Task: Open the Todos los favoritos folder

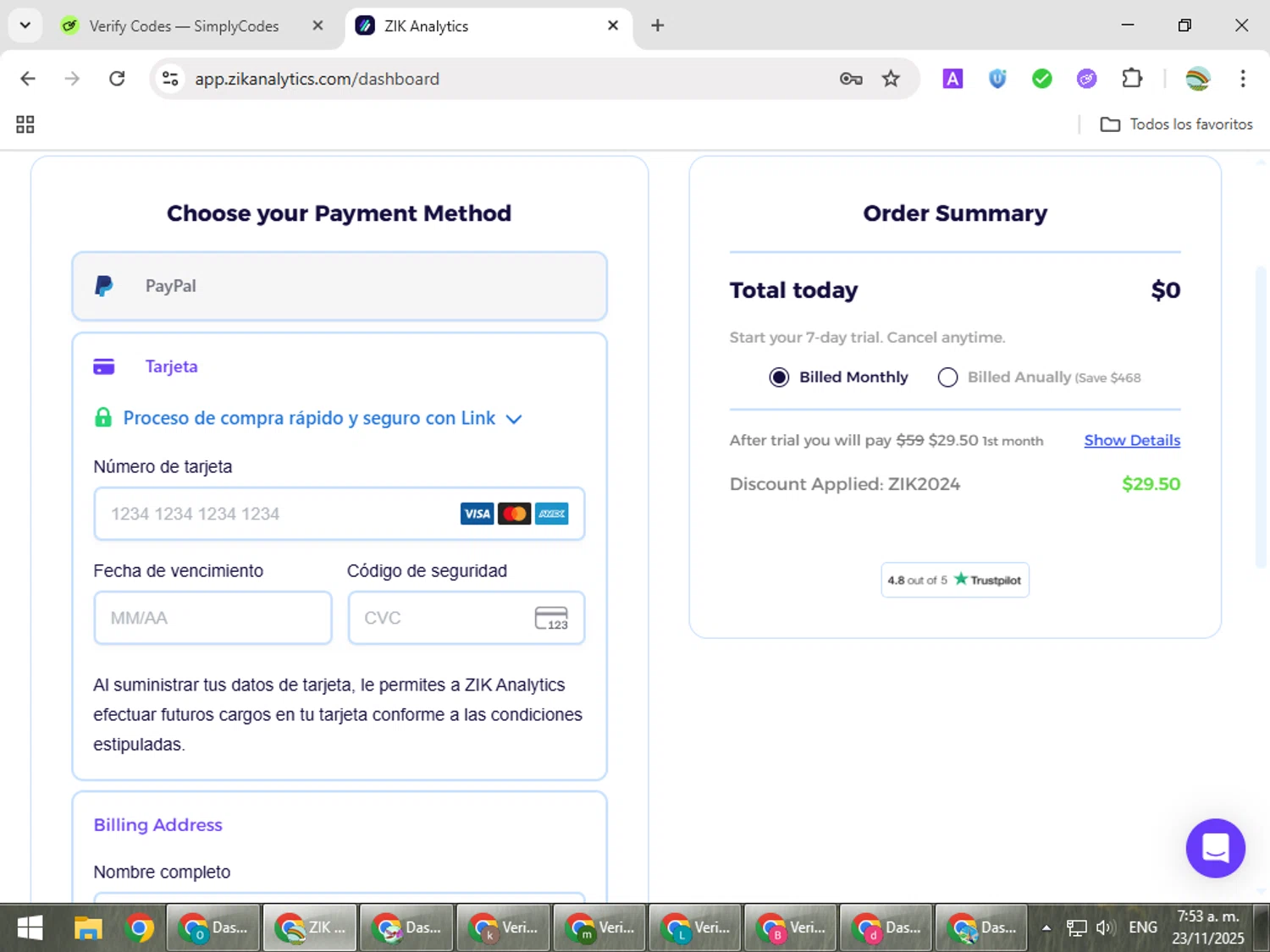Action: (1176, 124)
